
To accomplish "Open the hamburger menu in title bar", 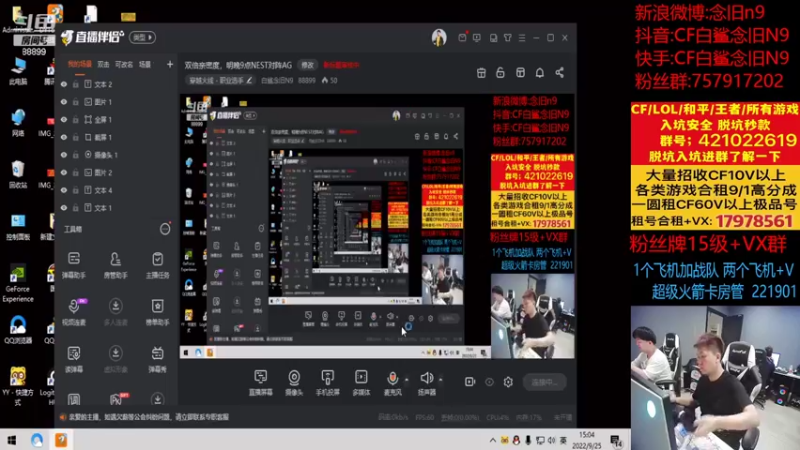I will 522,38.
